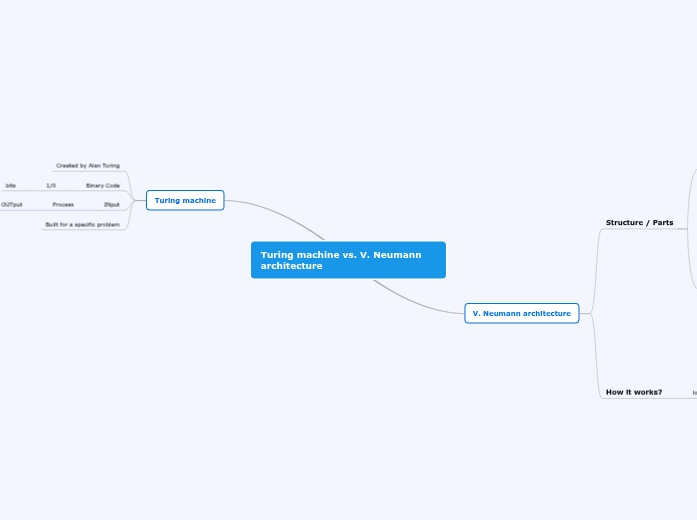Click the 'Turing machine' branch node
Image resolution: width=697 pixels, height=520 pixels.
pyautogui.click(x=185, y=200)
